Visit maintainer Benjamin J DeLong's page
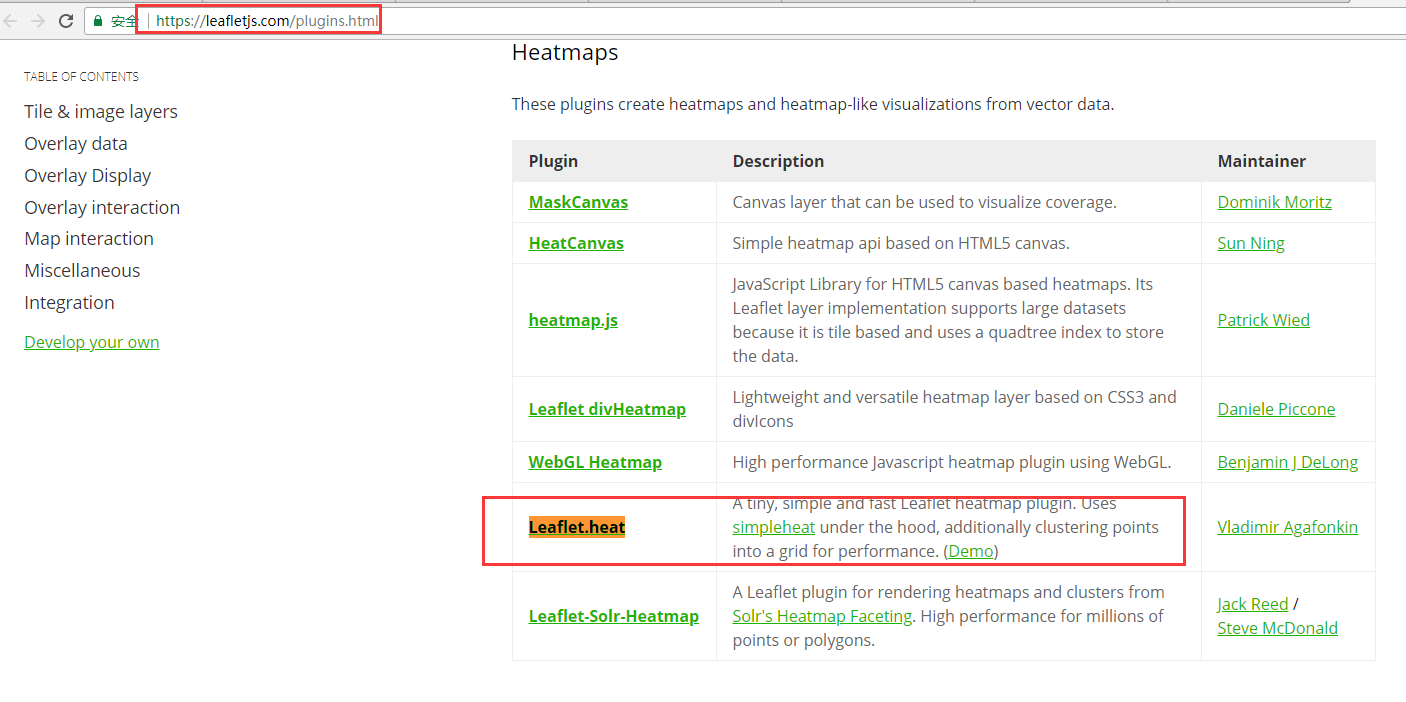Viewport: 1406px width, 702px height. pyautogui.click(x=1288, y=462)
